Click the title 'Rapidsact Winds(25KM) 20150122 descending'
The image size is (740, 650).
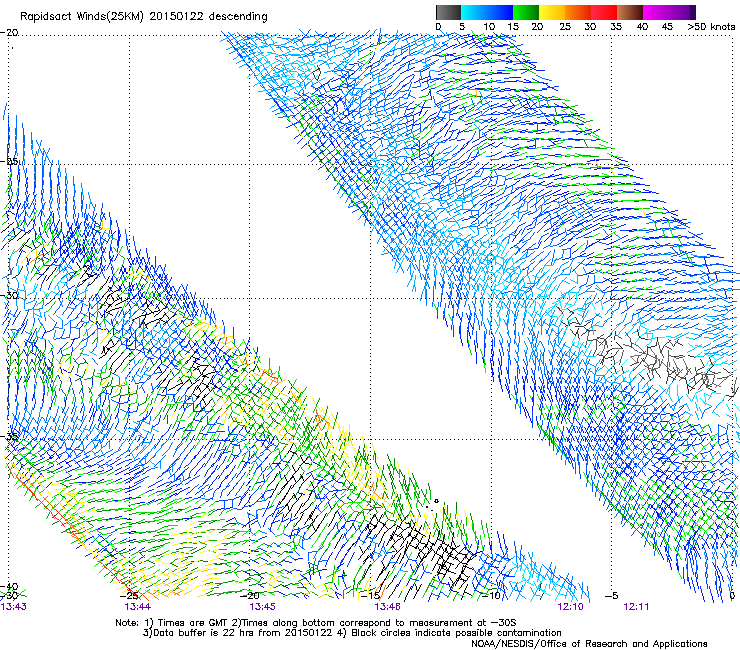[x=143, y=17]
